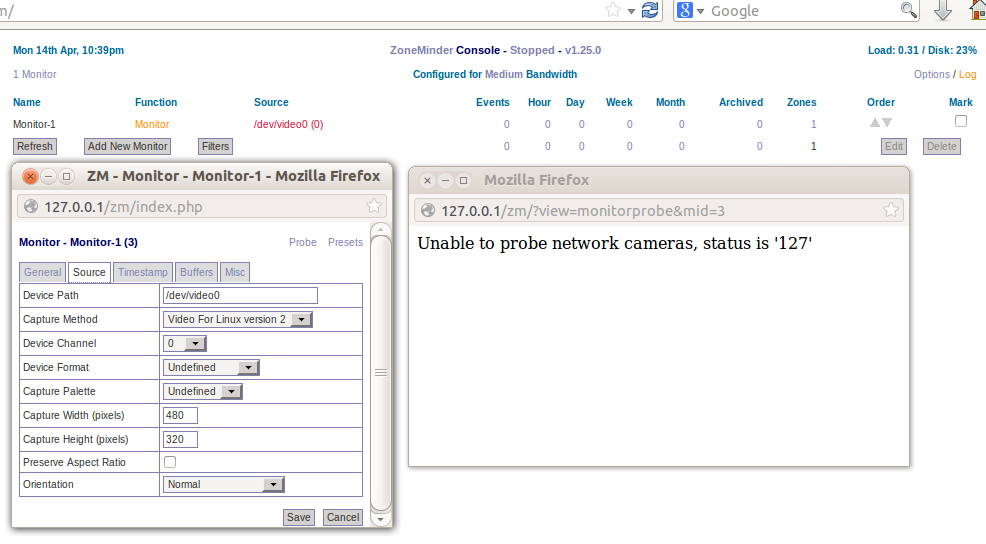Click the Zones count 1 for Monitor-1

pos(813,125)
